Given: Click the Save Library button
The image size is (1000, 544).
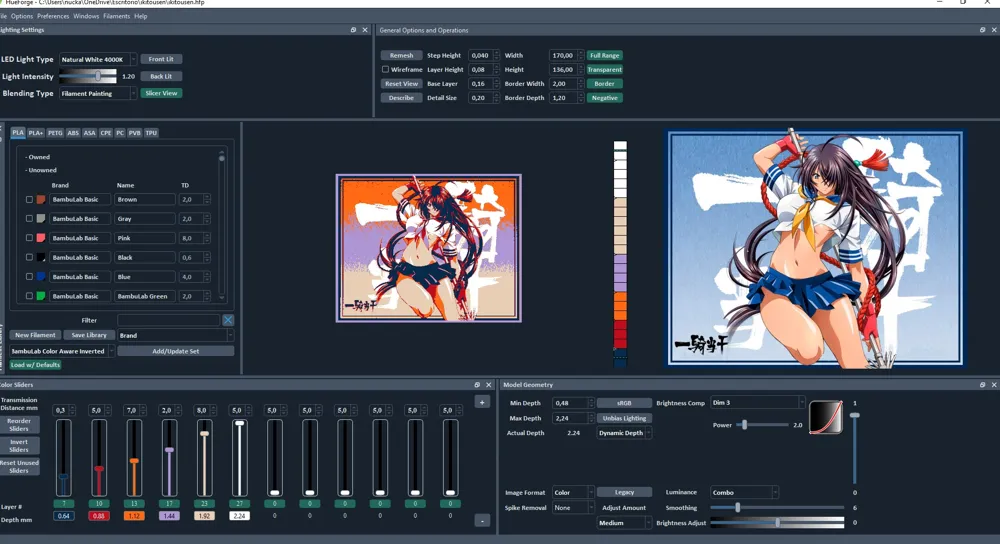Looking at the screenshot, I should click(x=89, y=335).
